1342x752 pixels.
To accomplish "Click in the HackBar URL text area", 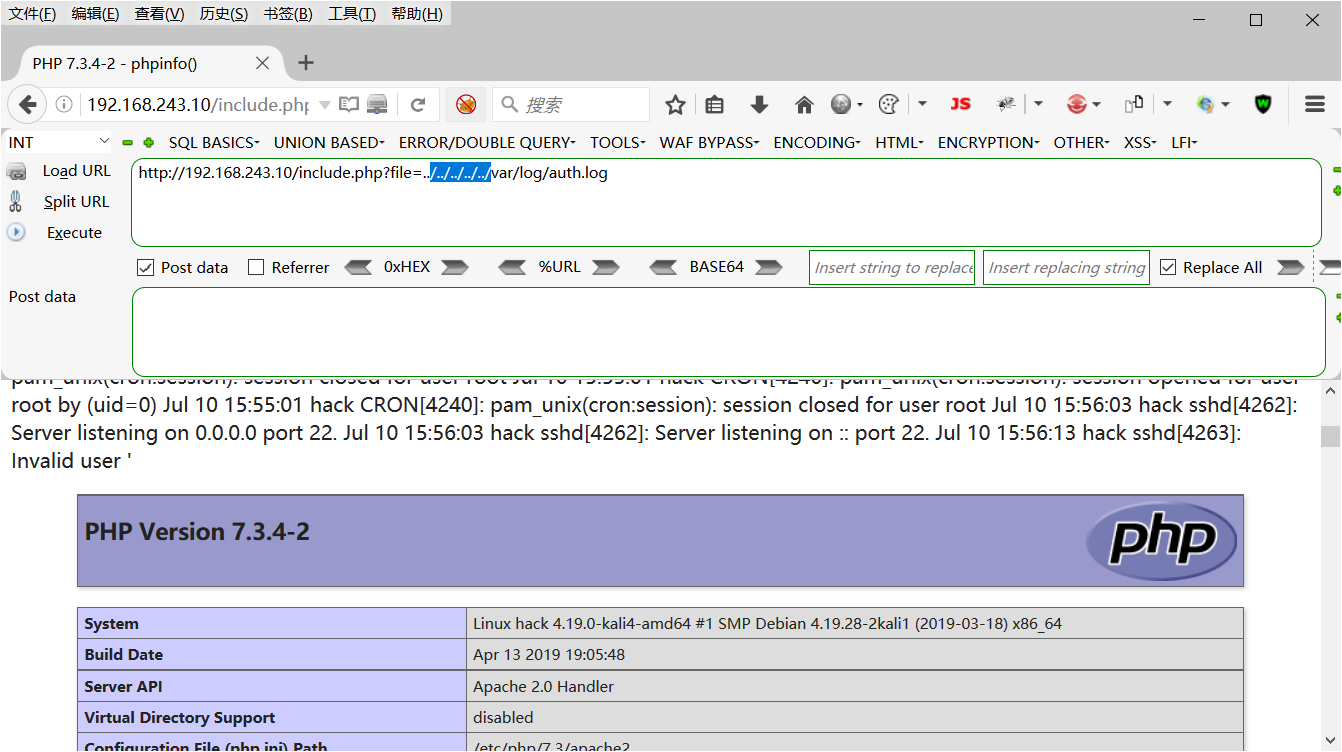I will (726, 202).
